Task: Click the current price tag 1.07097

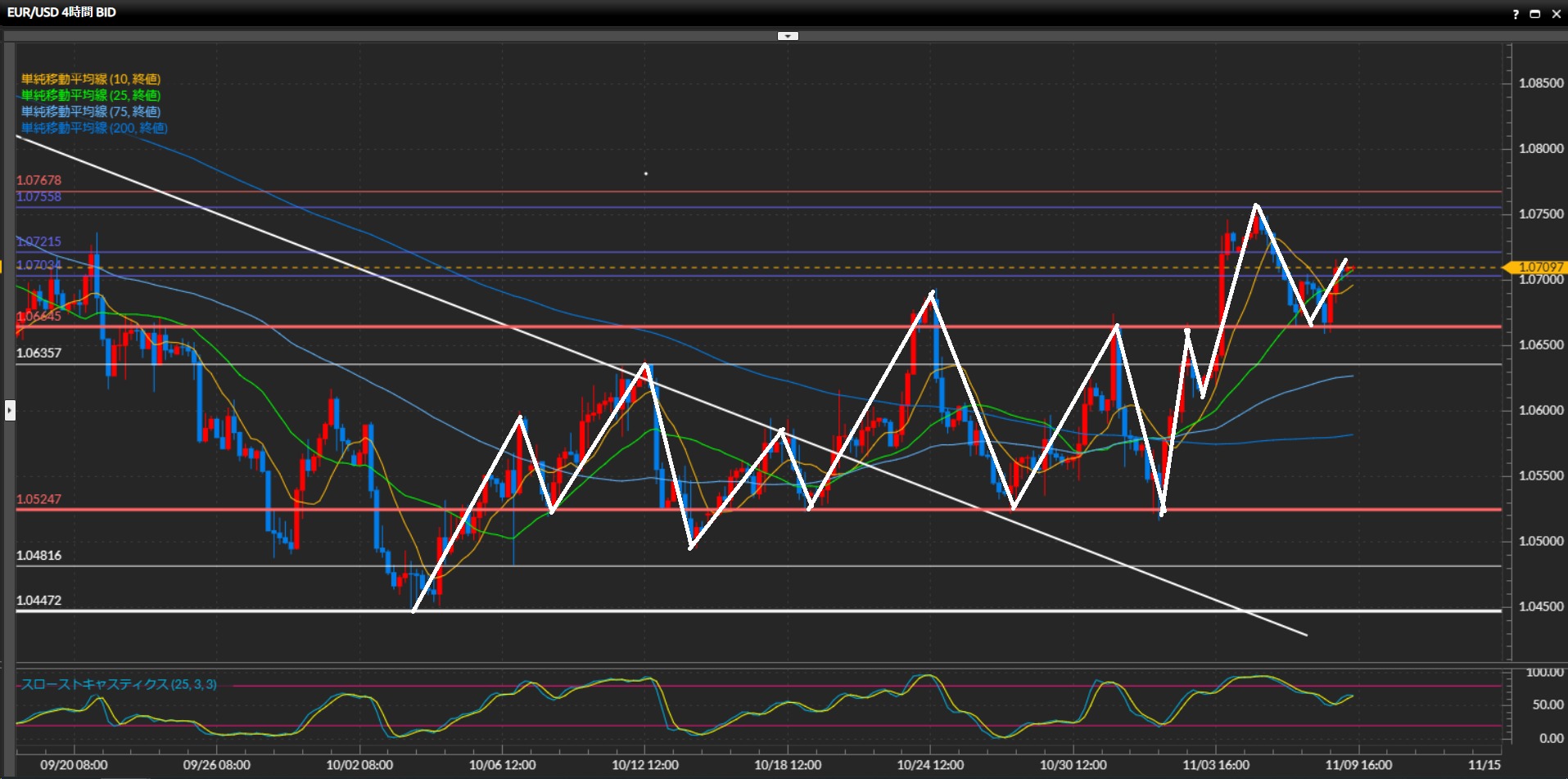Action: click(x=1539, y=267)
